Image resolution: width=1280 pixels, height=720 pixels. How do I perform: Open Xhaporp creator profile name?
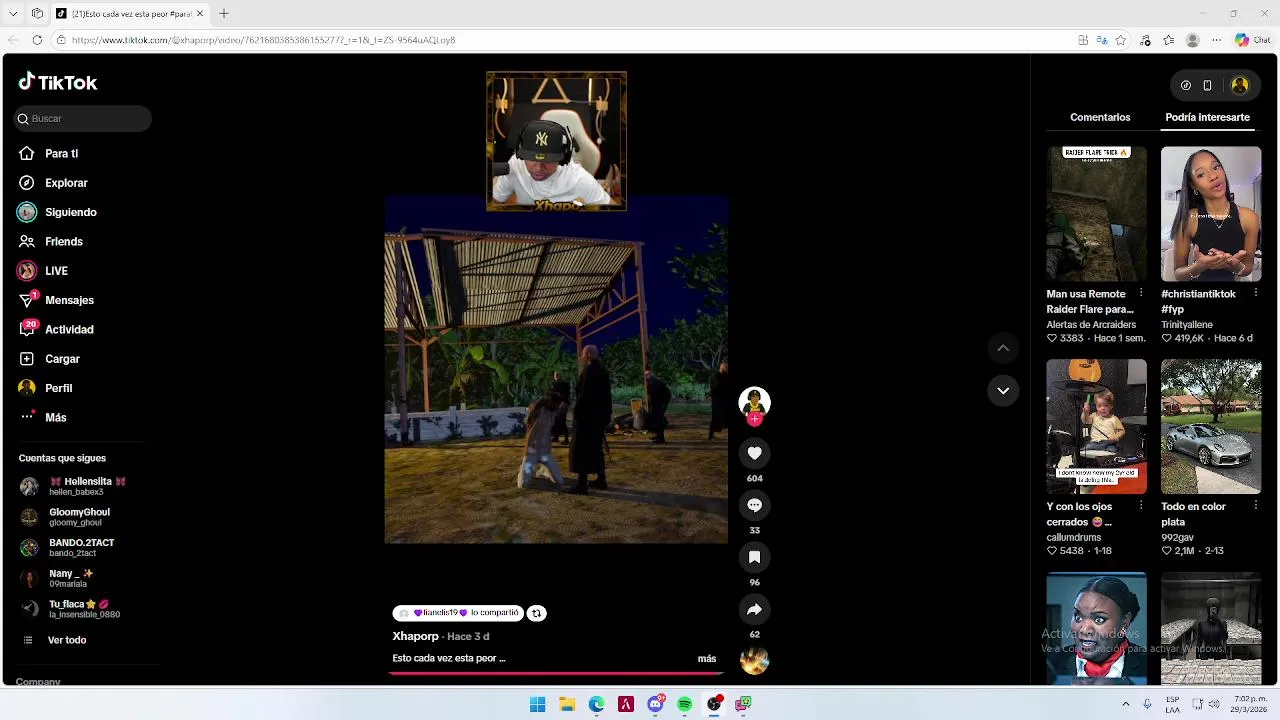tap(415, 636)
